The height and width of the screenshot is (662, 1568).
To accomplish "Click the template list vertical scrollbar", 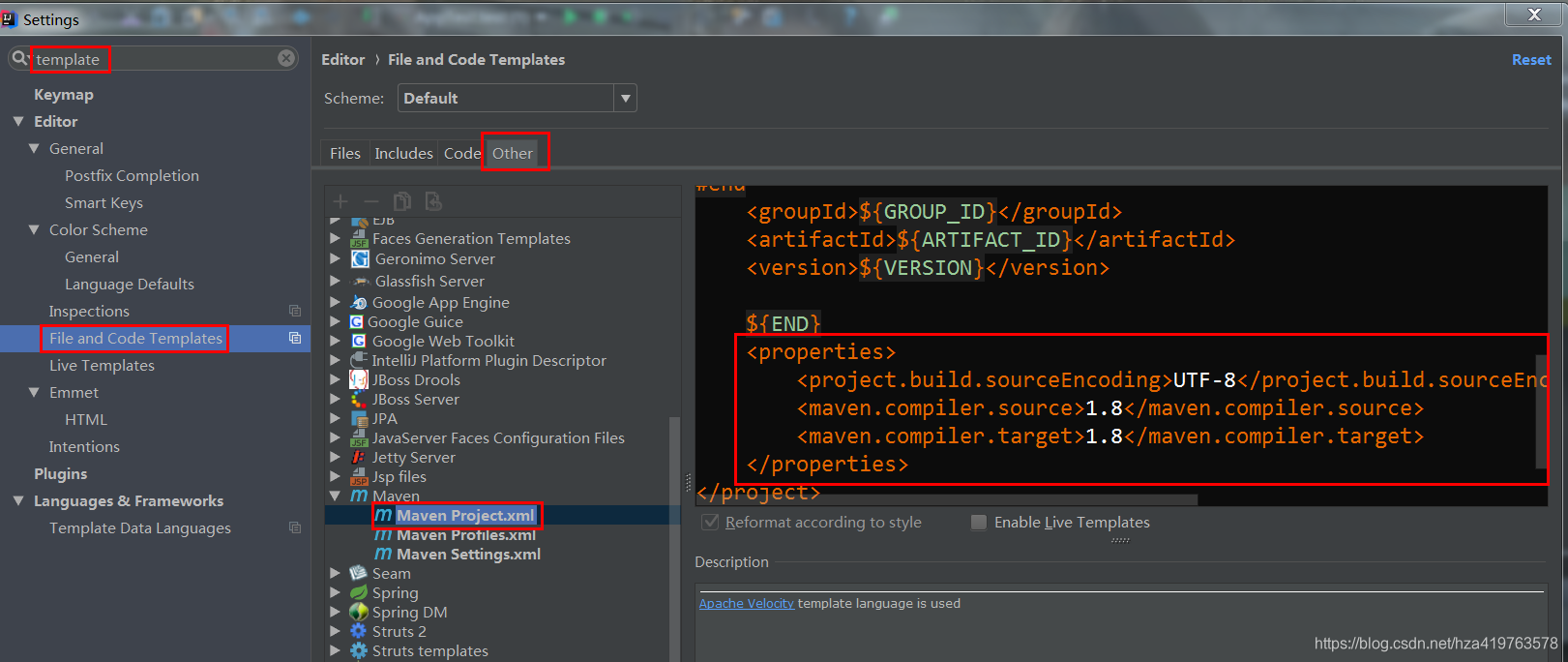I will pos(674,537).
